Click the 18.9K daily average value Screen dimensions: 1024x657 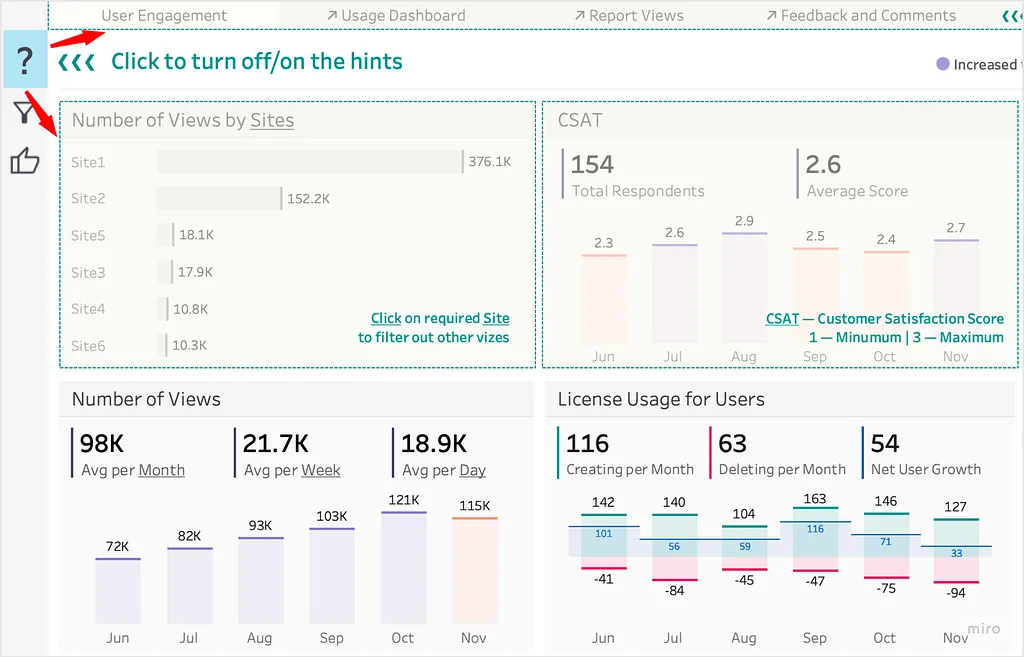tap(434, 444)
